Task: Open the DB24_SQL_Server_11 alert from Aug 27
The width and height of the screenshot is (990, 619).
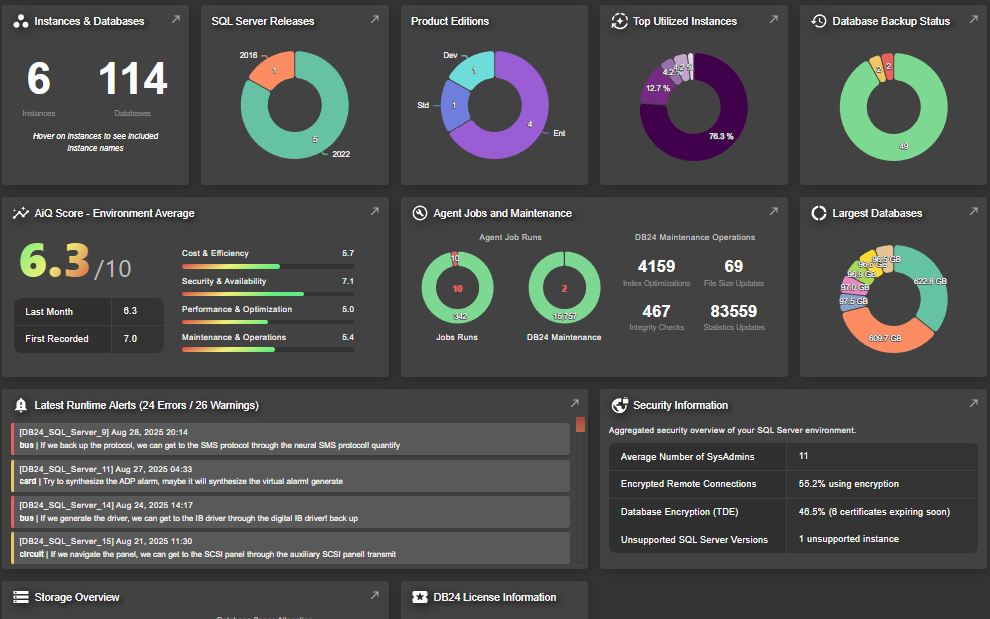Action: point(290,476)
